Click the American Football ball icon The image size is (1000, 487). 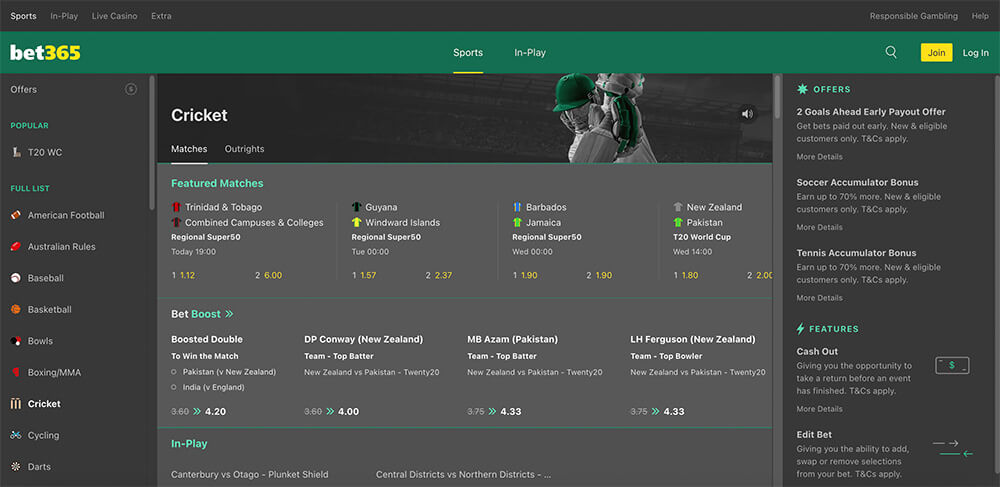16,215
